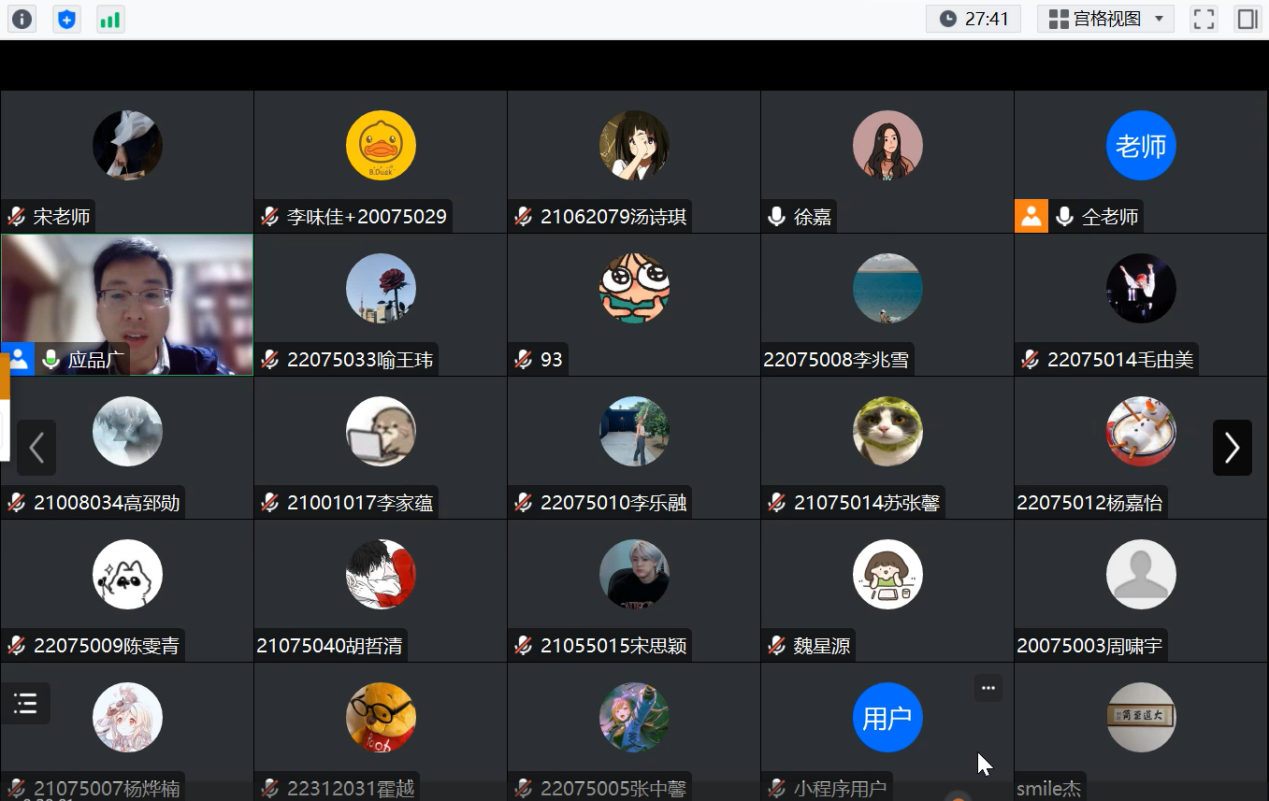Open the three-dot more menu on 小程序用户 tile

coord(988,688)
